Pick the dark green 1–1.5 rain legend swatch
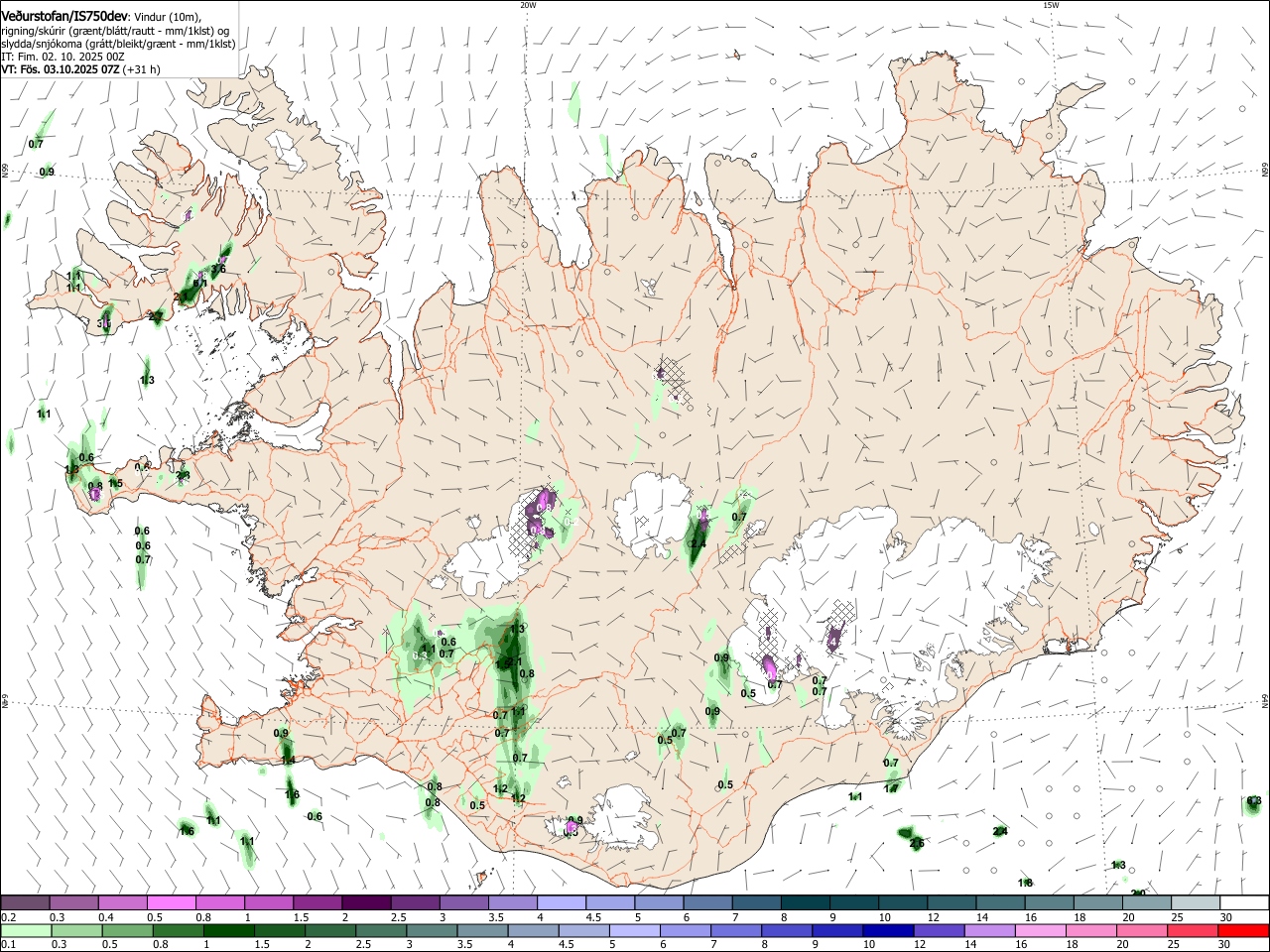Viewport: 1270px width, 952px height. tap(229, 930)
